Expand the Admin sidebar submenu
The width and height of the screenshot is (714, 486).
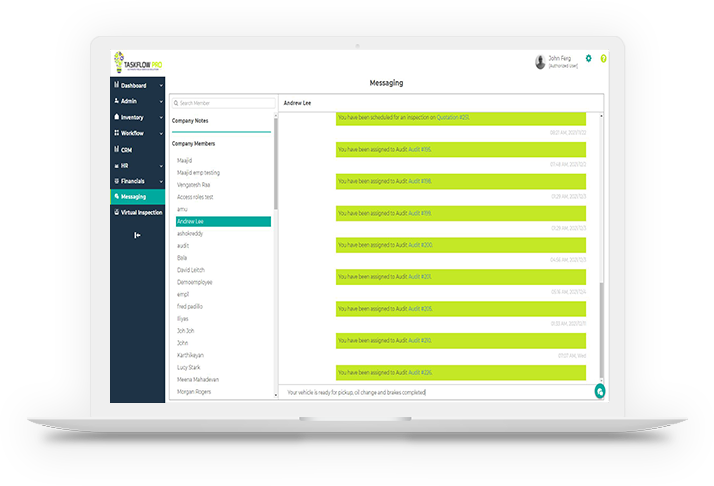(161, 101)
